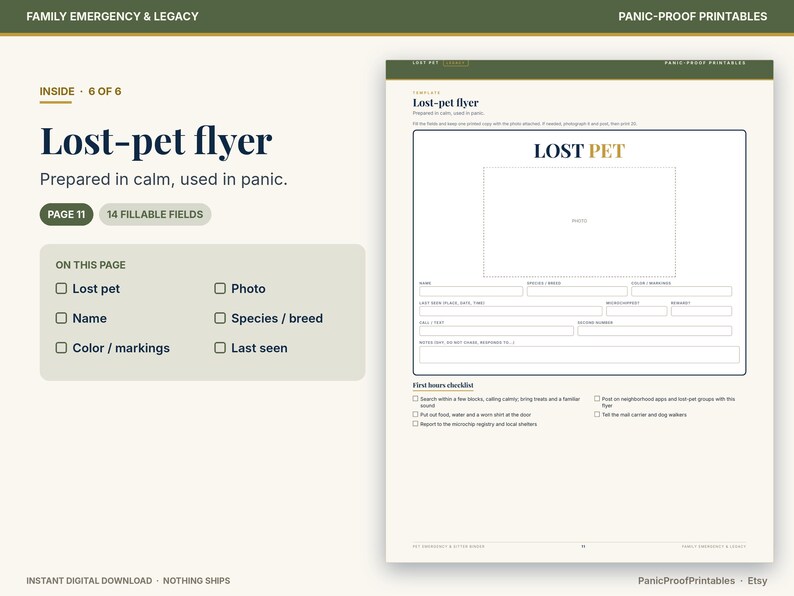Click 'FAMILY EMERGENCY & LEGACY' header text
Screen dimensions: 794x596
click(112, 17)
